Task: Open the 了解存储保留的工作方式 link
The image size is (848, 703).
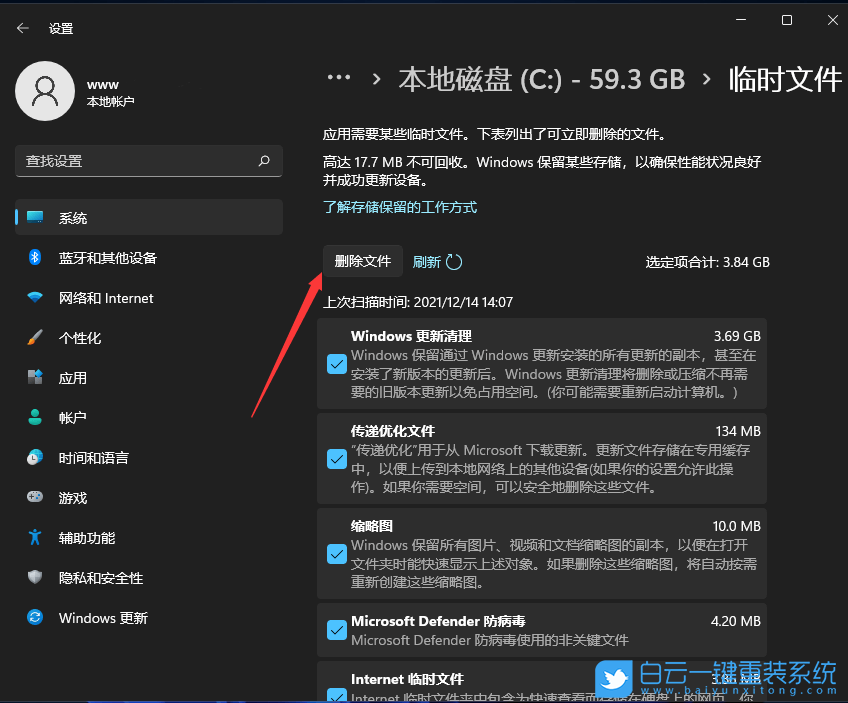Action: coord(398,206)
